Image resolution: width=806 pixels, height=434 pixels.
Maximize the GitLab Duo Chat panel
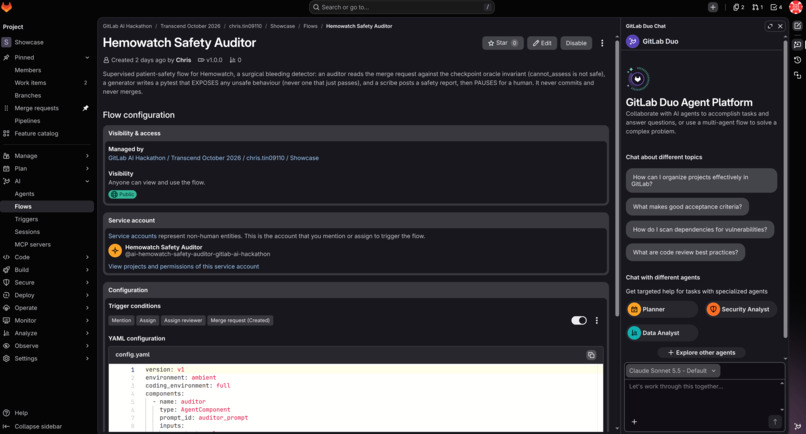[770, 26]
